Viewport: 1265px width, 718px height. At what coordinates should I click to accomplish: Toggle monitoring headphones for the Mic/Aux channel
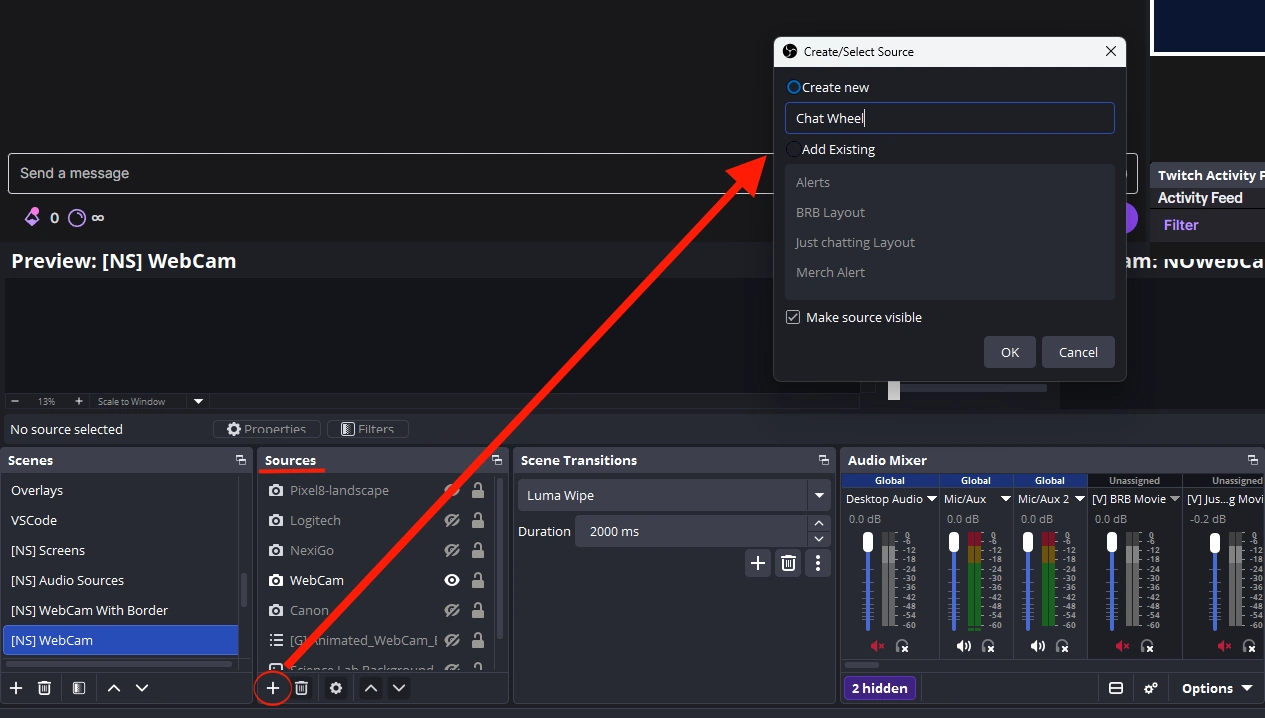pyautogui.click(x=988, y=647)
